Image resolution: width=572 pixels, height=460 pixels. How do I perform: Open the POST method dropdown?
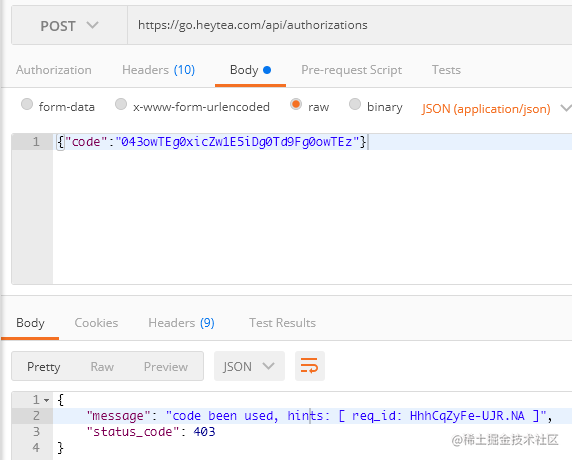pyautogui.click(x=69, y=26)
